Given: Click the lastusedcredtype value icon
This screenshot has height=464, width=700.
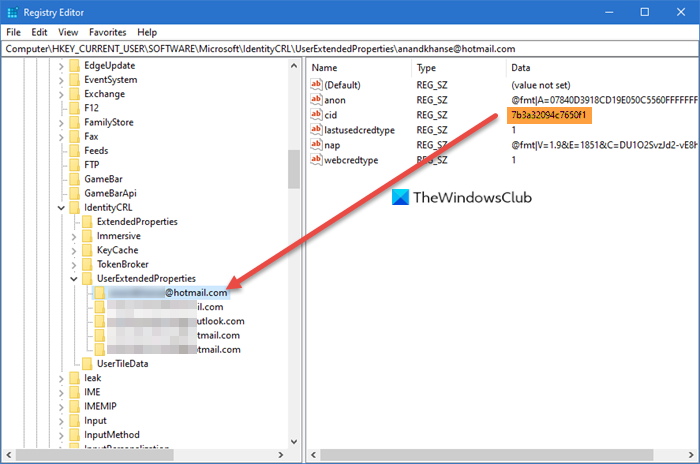Looking at the screenshot, I should (x=316, y=130).
